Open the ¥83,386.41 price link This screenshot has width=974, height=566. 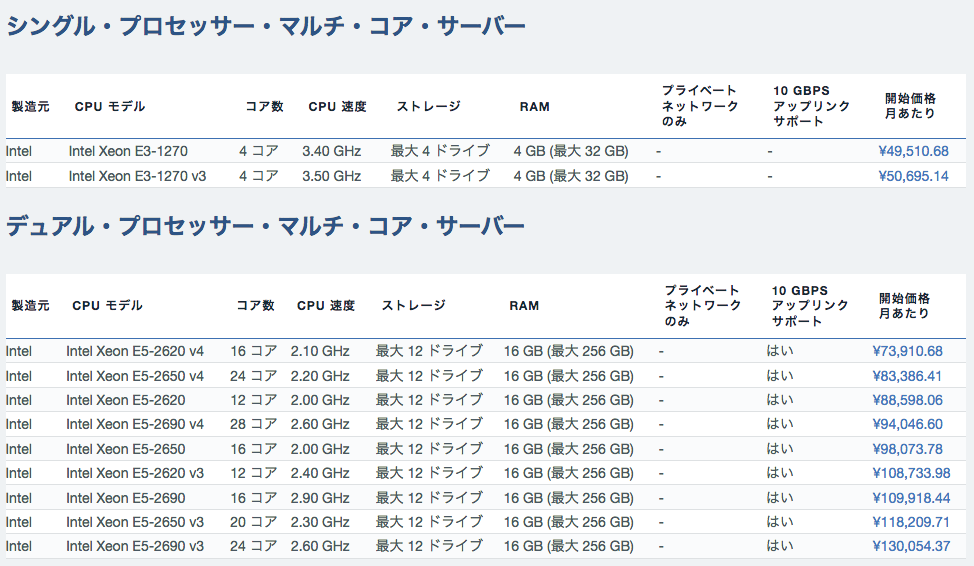click(907, 376)
